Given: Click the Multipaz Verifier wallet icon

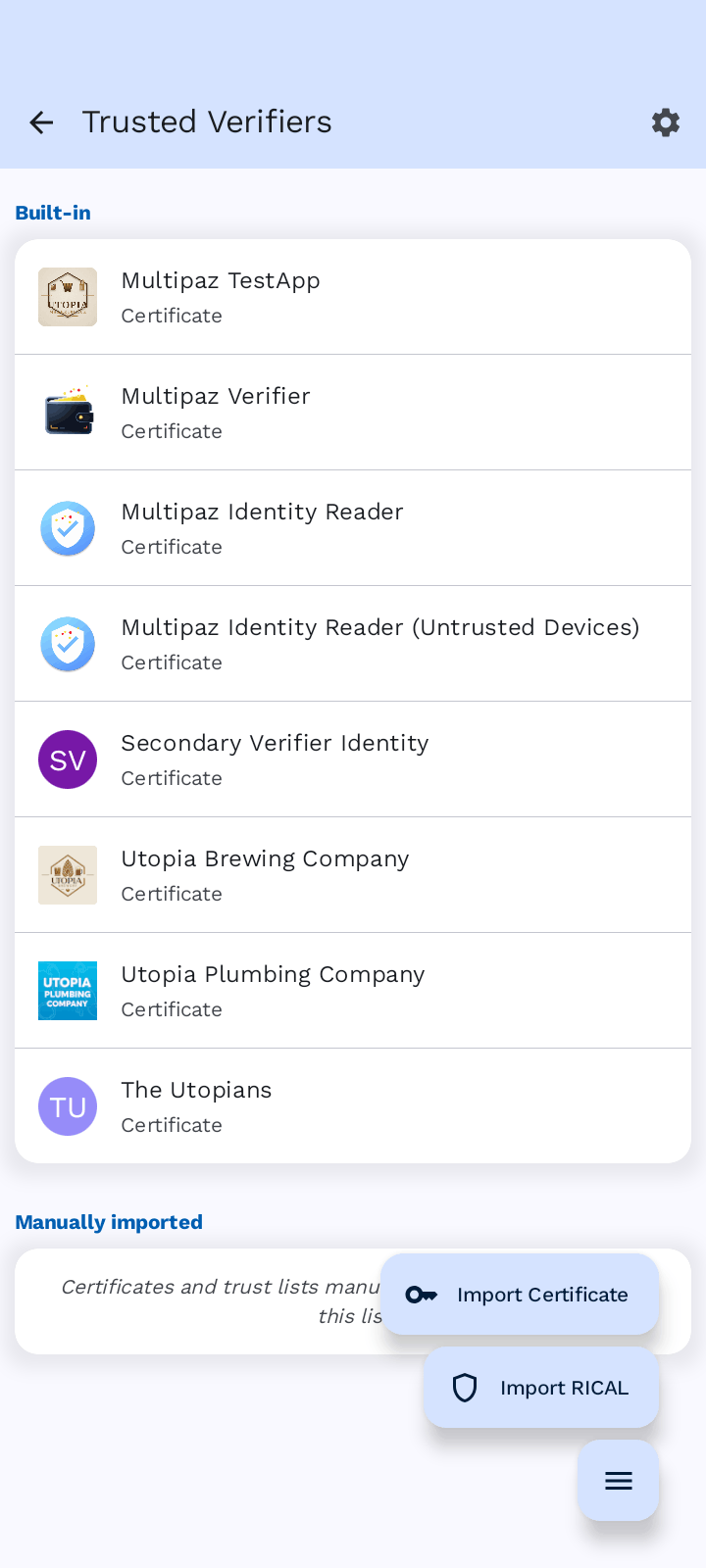Looking at the screenshot, I should 68,413.
